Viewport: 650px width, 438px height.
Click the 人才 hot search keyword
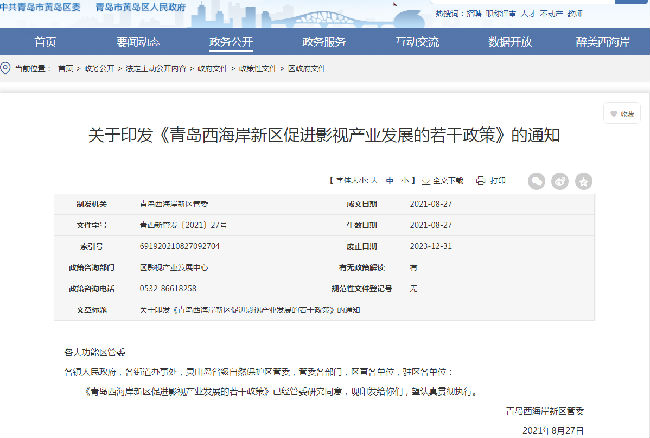528,13
